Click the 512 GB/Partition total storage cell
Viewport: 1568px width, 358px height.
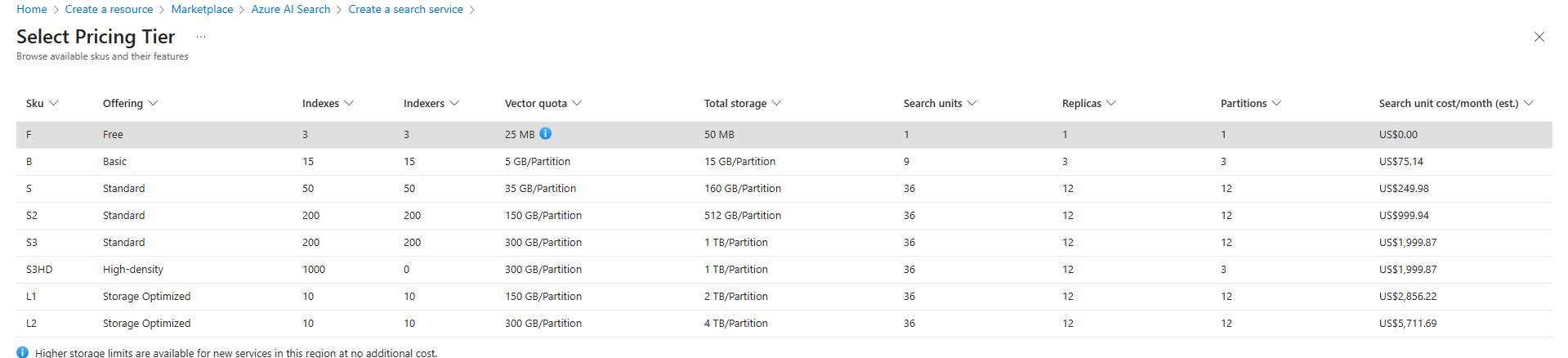(743, 216)
